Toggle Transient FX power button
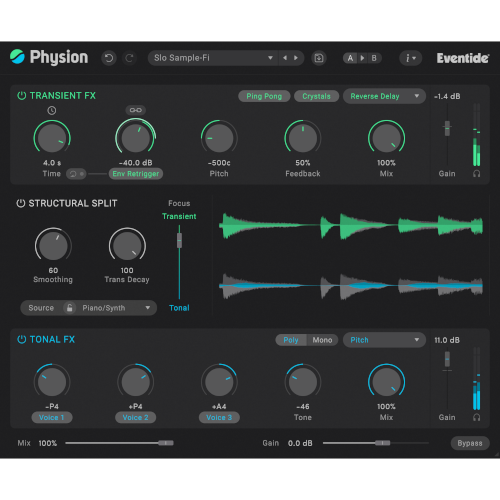 pos(22,96)
